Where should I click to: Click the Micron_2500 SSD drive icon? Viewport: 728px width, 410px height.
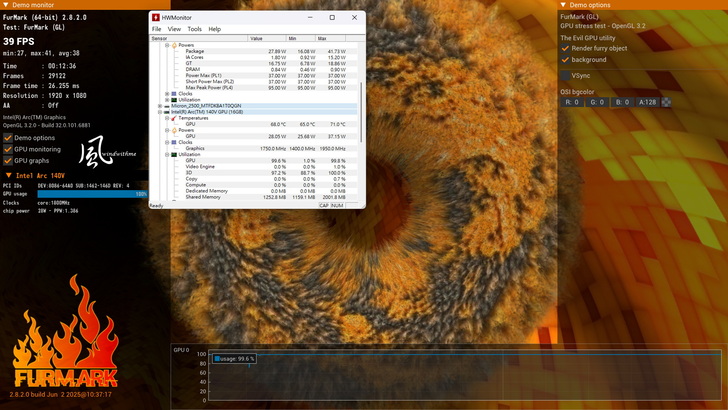point(162,105)
